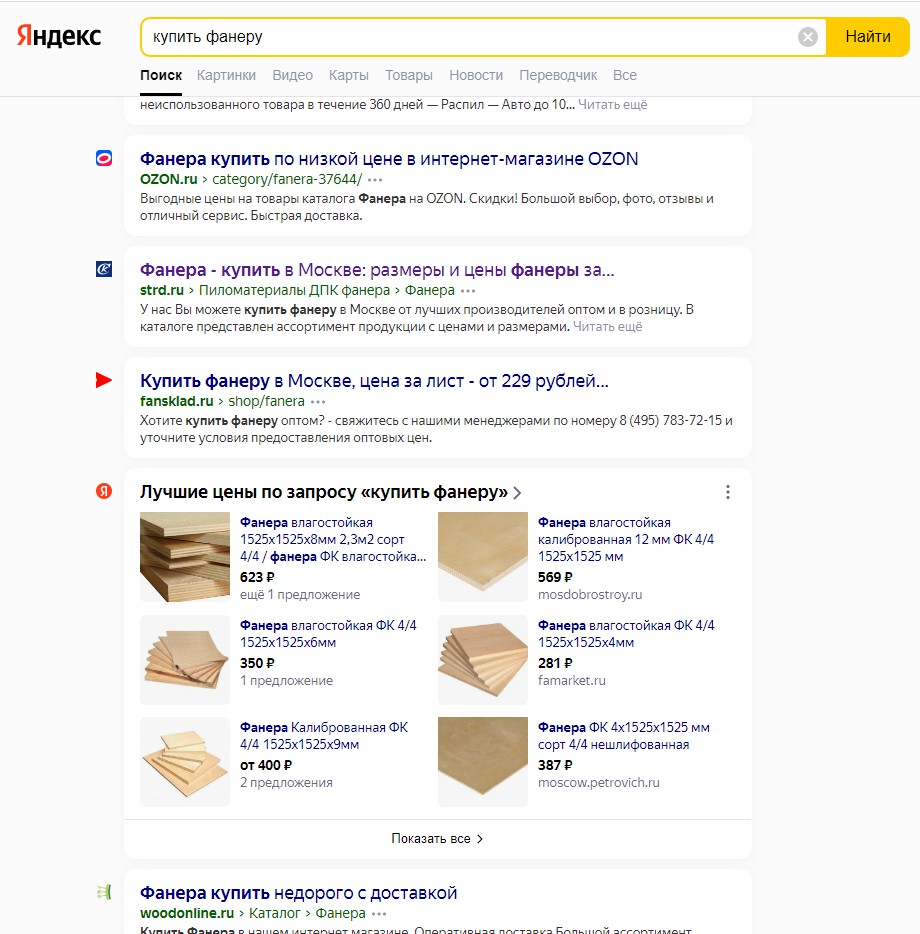Click the moscow.petrovich.ru seller name
The image size is (920, 934).
click(x=599, y=783)
